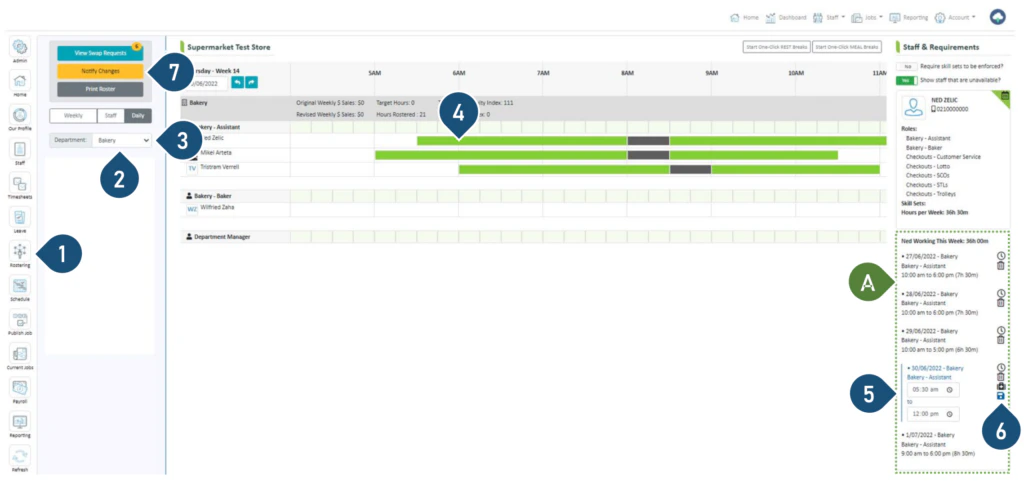1024x482 pixels.
Task: Open Publish Job in the sidebar
Action: 20,319
